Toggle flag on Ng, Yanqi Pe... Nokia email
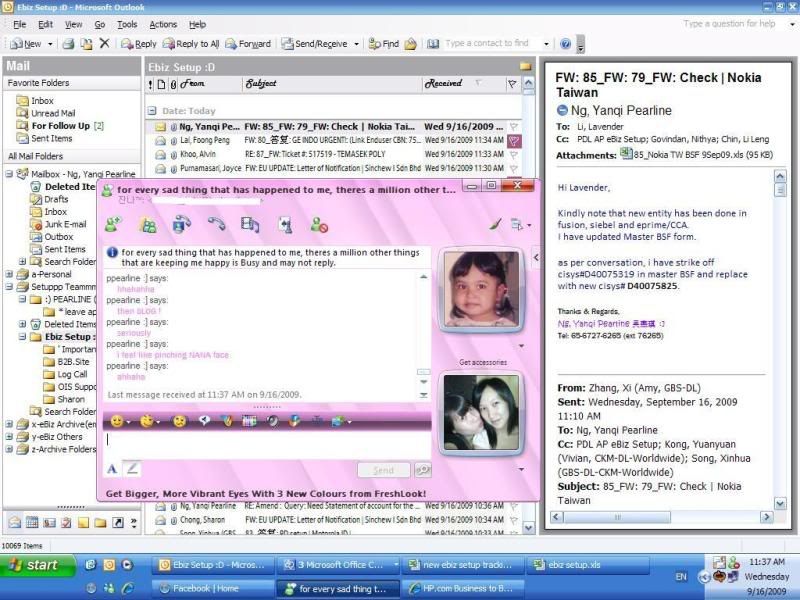 click(x=514, y=127)
